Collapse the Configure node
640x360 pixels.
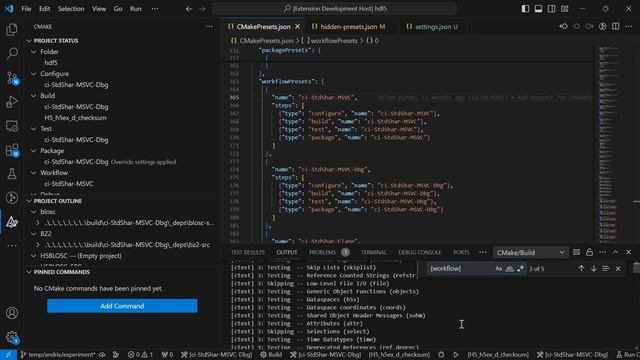click(34, 74)
